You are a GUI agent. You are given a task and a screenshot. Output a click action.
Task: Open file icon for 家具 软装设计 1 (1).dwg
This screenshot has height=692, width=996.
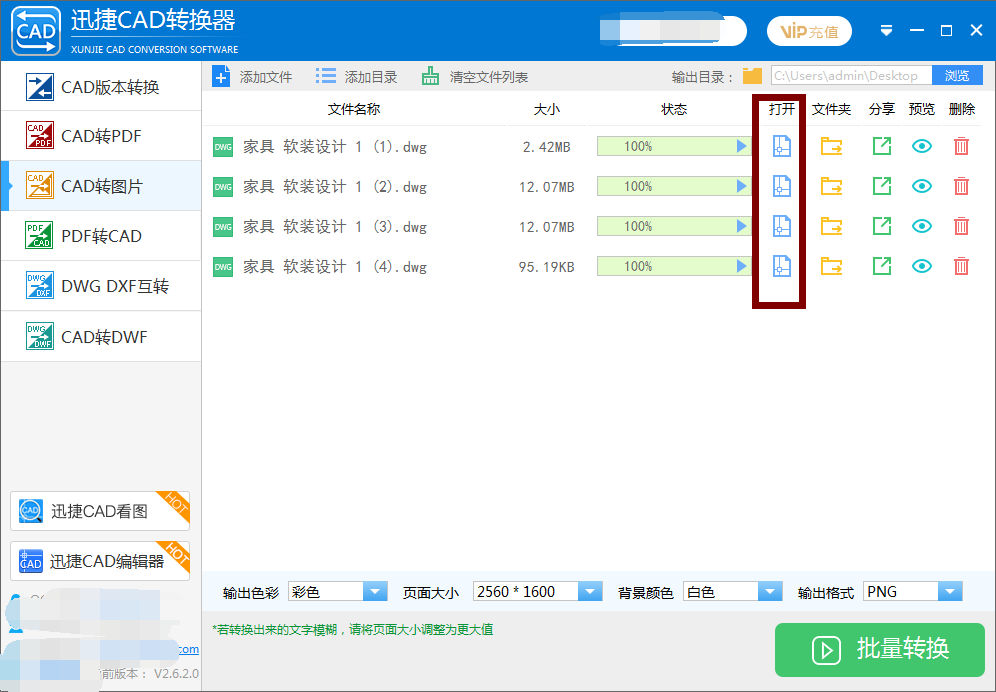781,147
